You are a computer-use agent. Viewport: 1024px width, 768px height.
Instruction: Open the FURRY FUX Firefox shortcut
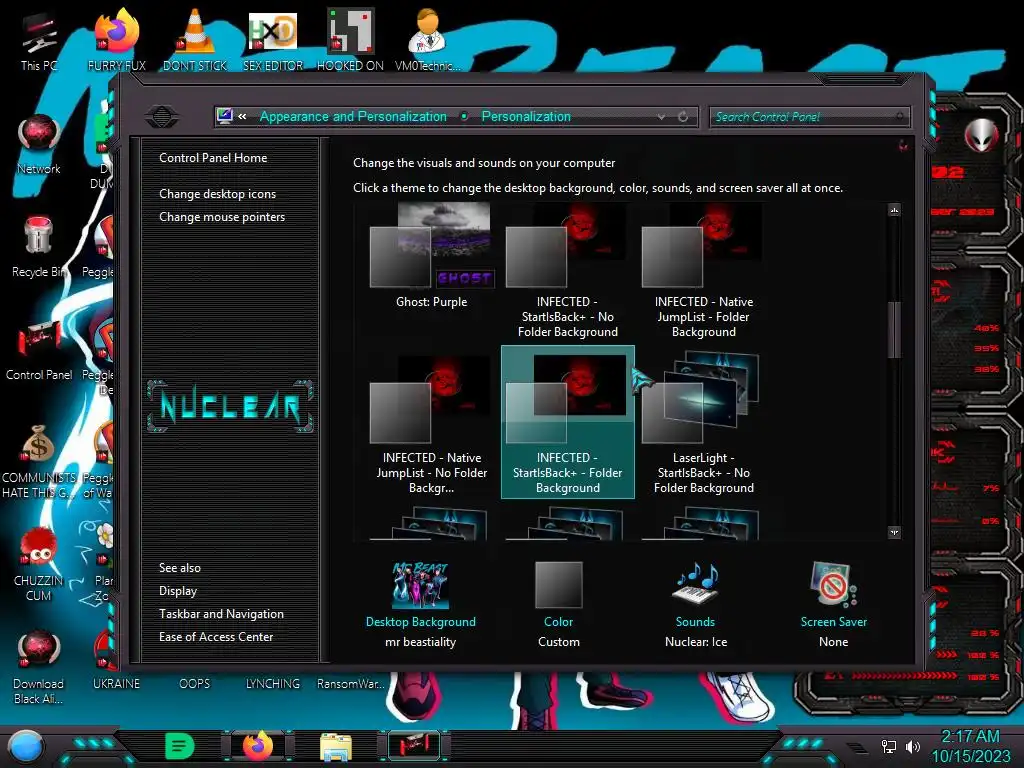(x=117, y=40)
